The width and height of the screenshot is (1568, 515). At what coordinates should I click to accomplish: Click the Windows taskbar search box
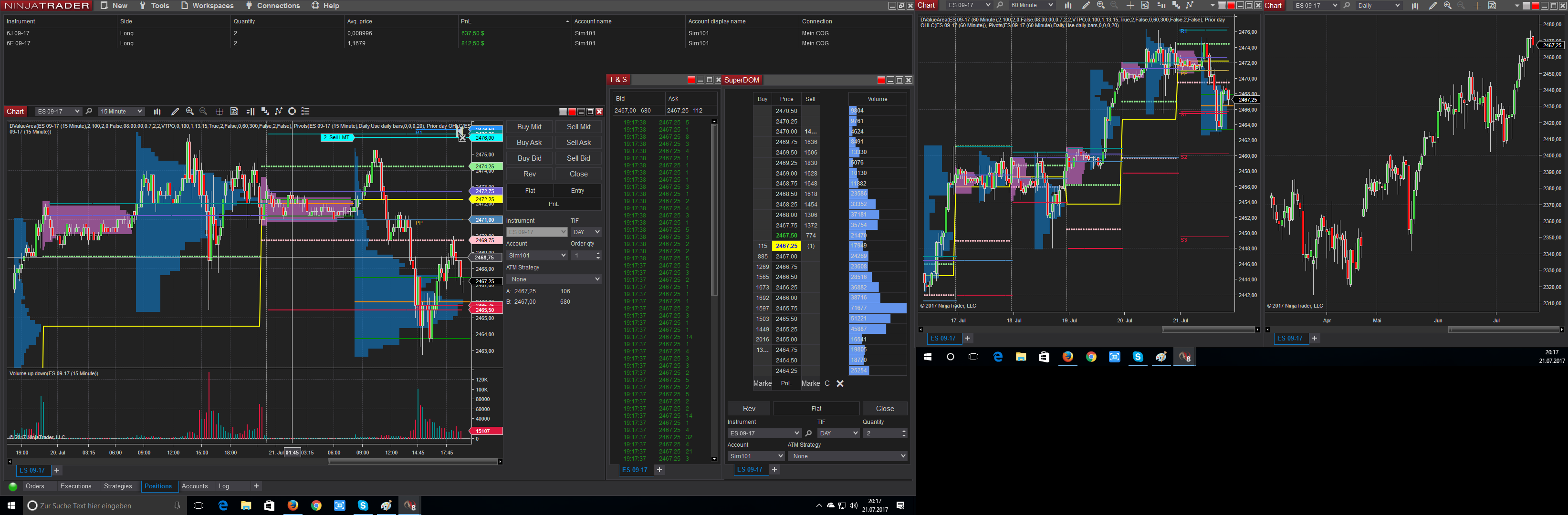tap(104, 506)
